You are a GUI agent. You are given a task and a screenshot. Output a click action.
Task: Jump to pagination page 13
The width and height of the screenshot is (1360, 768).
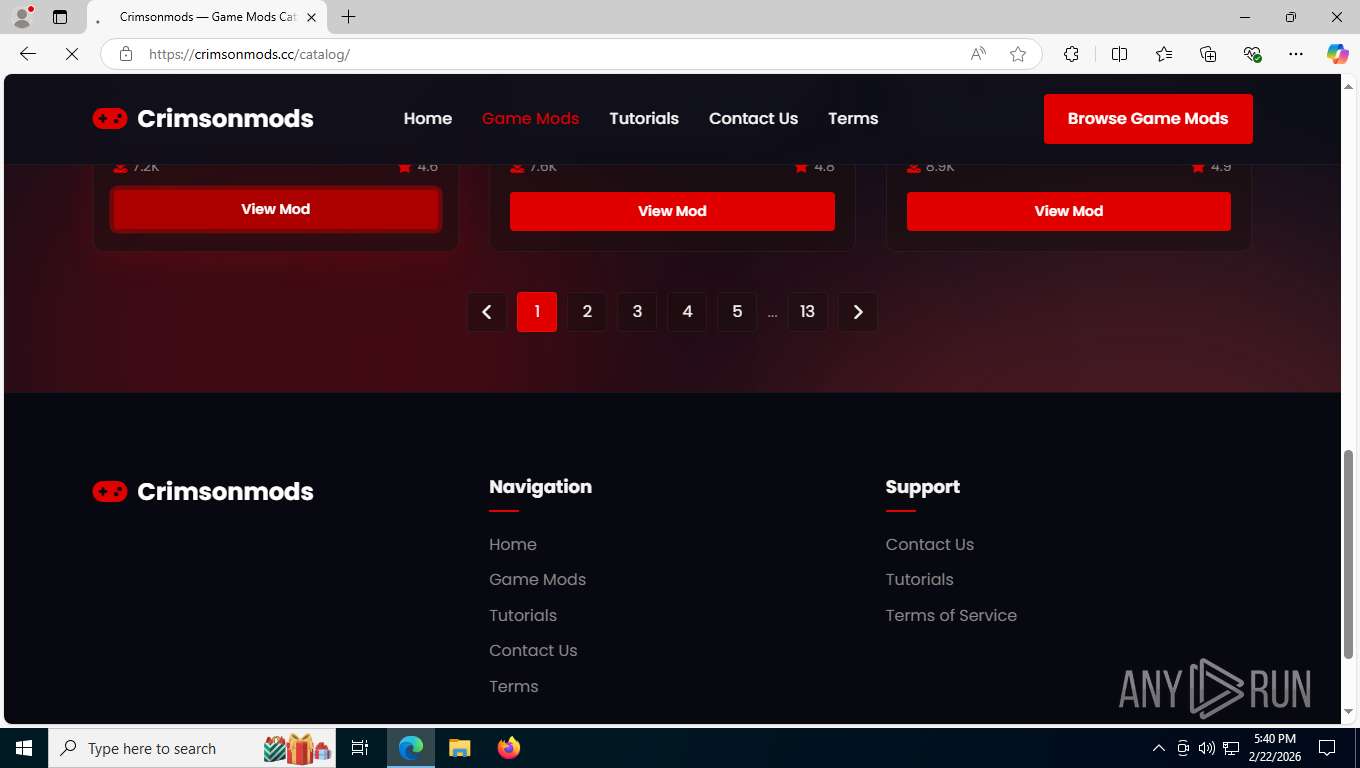click(x=807, y=312)
